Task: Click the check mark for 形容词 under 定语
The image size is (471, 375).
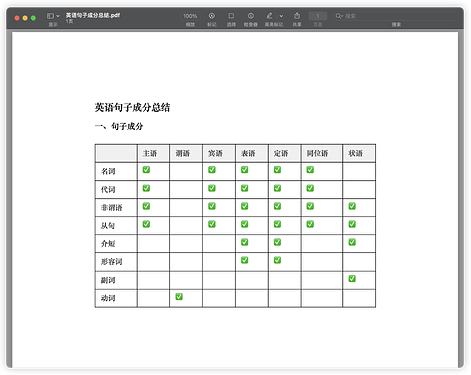Action: coord(277,260)
